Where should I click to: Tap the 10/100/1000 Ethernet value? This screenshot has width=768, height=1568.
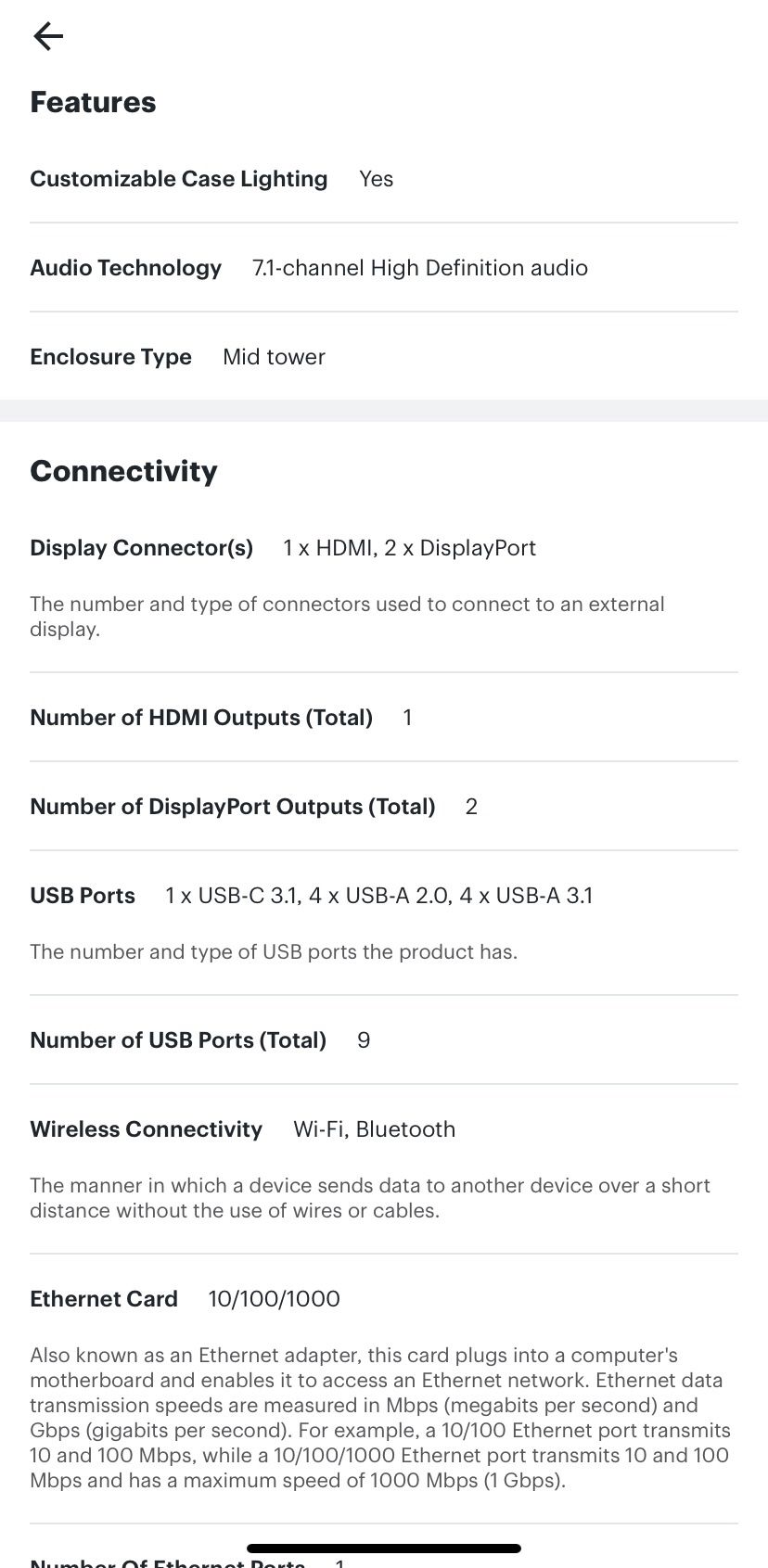[x=273, y=1299]
